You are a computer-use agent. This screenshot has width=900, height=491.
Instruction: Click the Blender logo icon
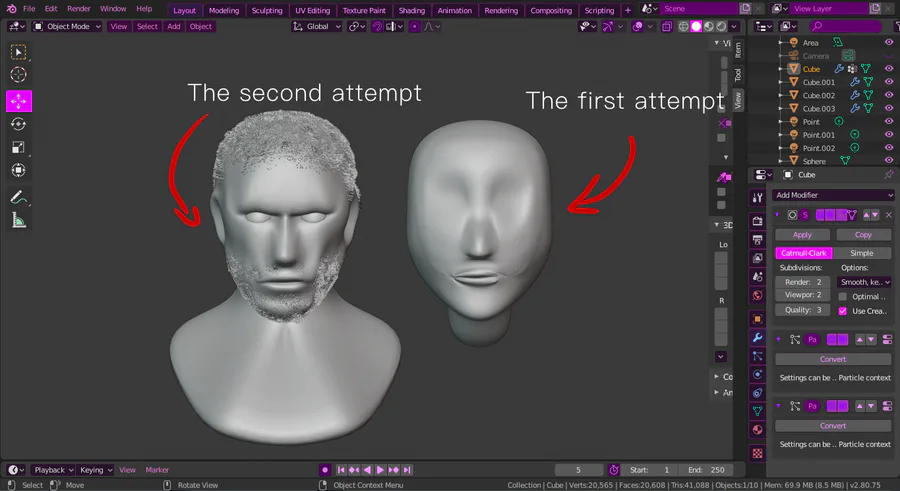click(x=11, y=9)
